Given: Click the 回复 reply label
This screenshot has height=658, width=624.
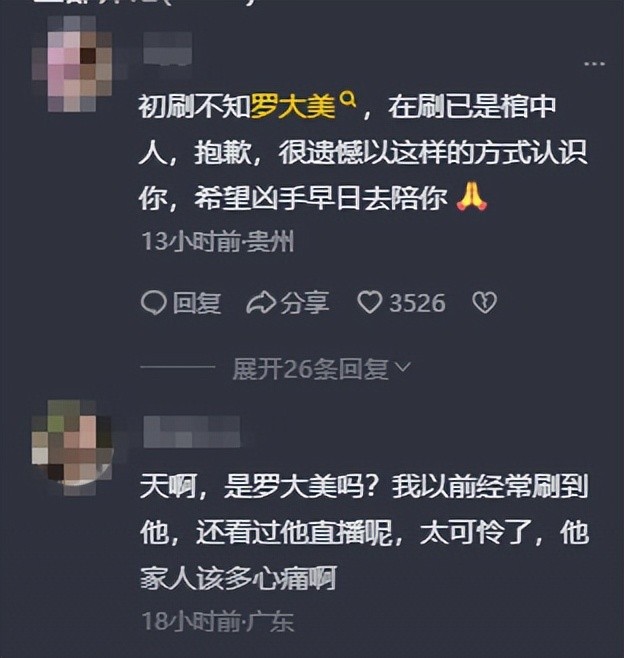Looking at the screenshot, I should (197, 303).
